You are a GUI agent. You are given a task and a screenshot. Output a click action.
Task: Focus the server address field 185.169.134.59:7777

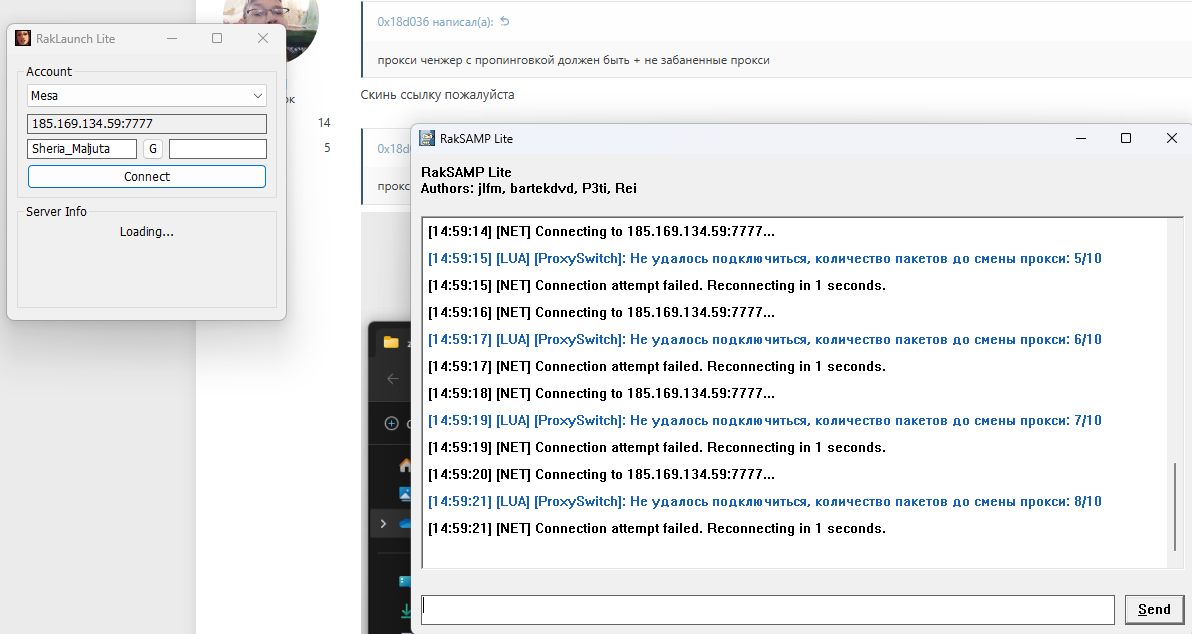(x=147, y=123)
